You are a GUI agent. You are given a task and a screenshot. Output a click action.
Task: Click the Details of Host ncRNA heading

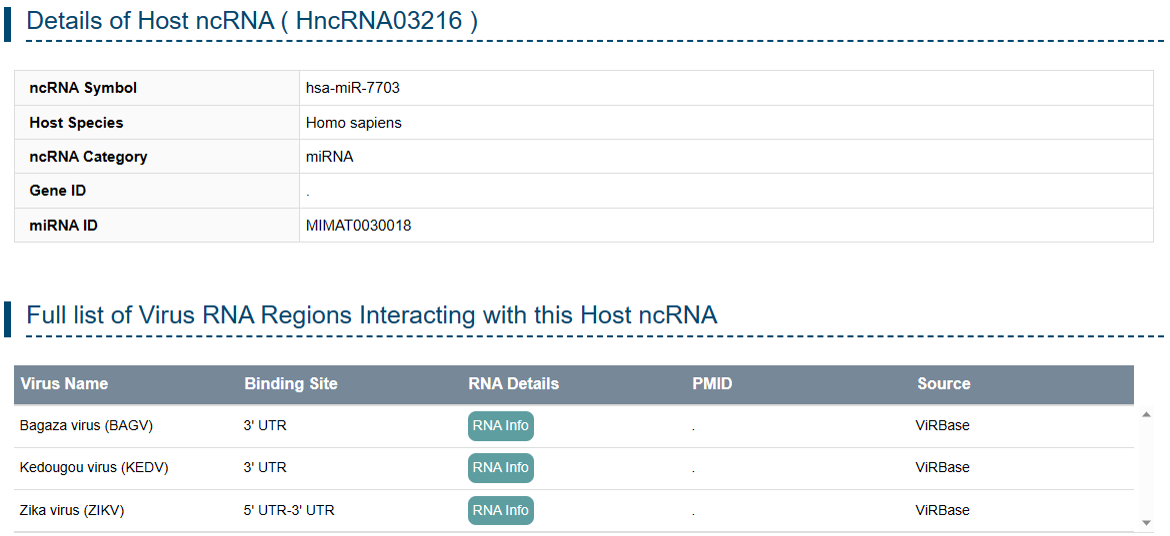click(251, 20)
